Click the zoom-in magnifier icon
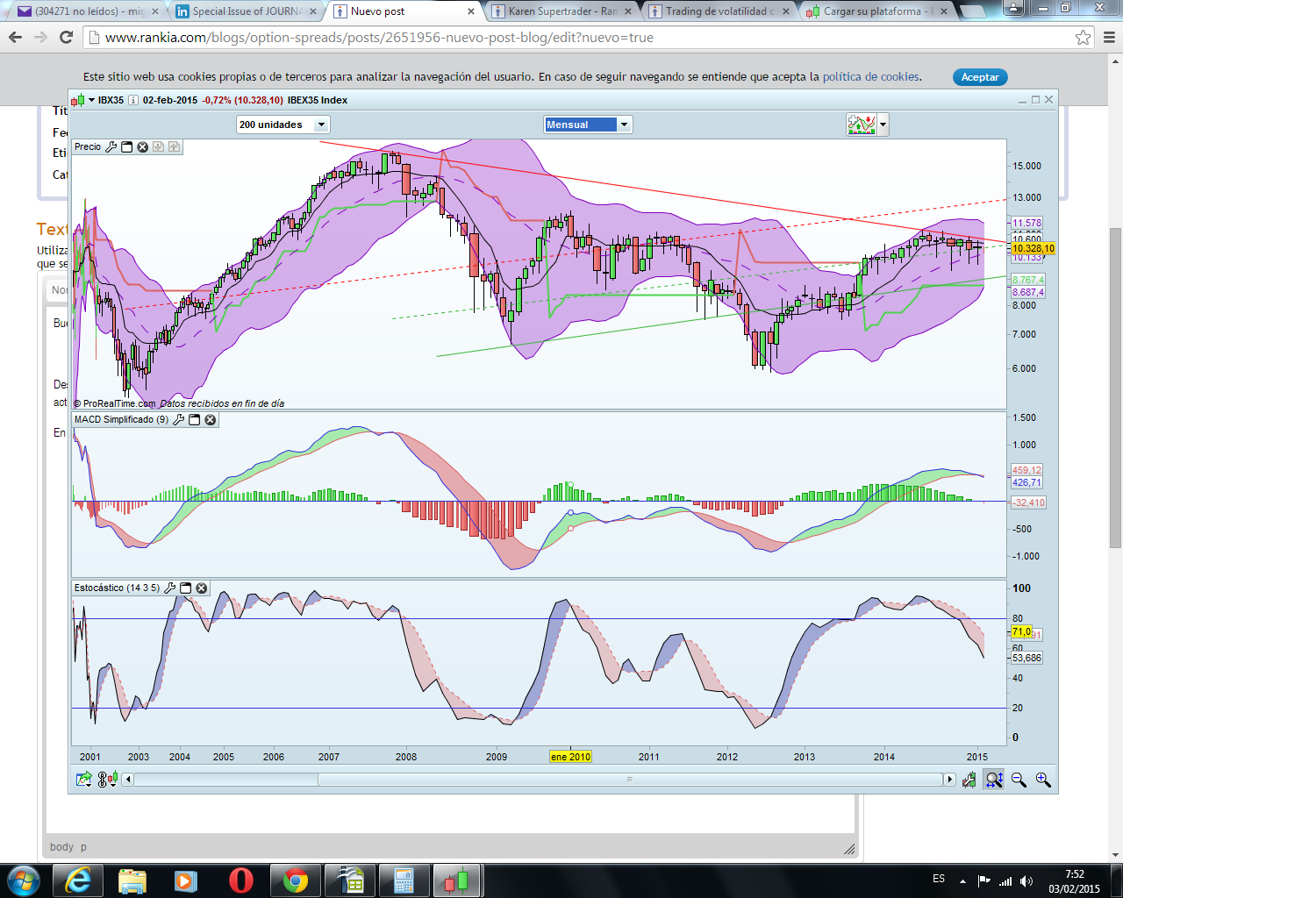 click(x=1043, y=780)
